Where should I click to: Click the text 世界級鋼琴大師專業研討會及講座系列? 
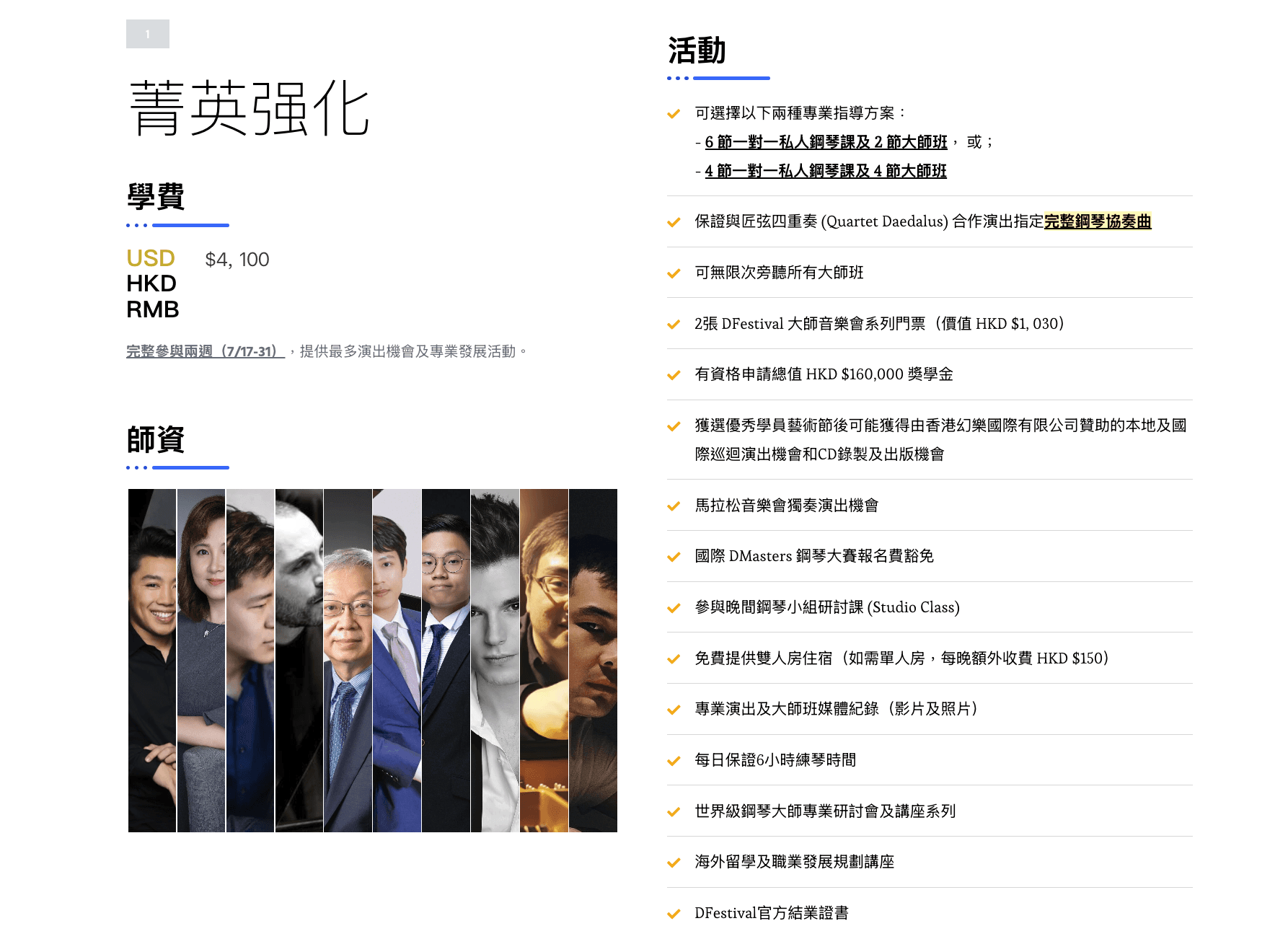(825, 811)
